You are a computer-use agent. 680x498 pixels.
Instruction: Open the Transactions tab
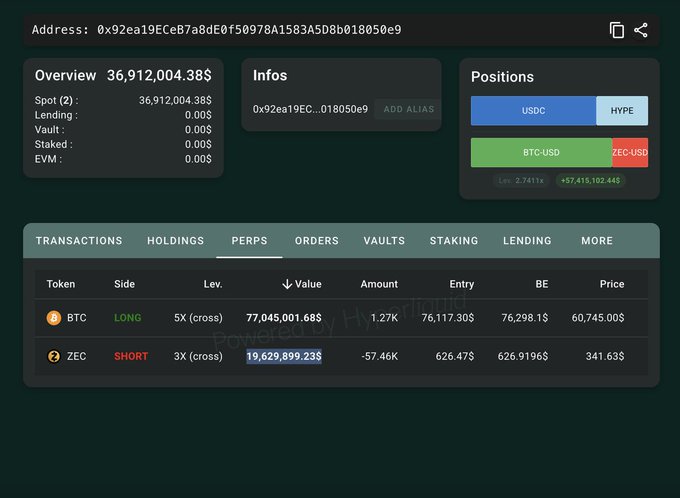pyautogui.click(x=79, y=241)
